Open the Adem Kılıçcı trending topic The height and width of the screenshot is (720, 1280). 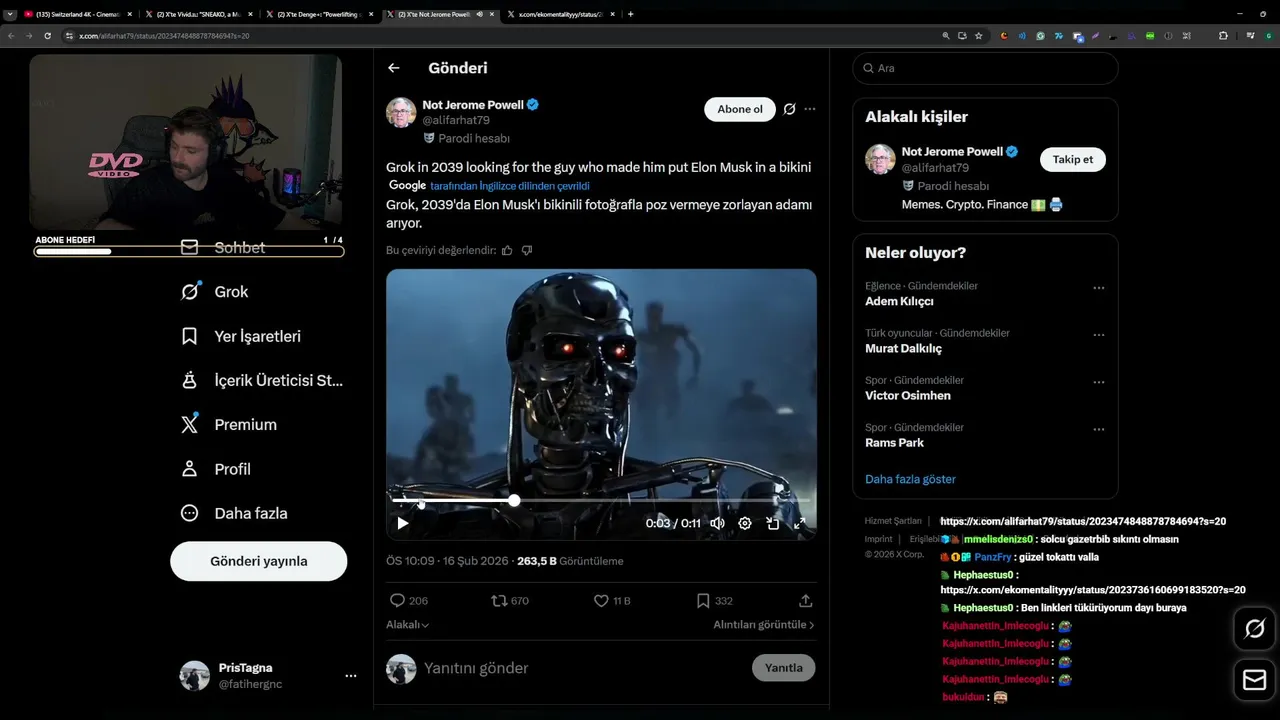tap(899, 301)
